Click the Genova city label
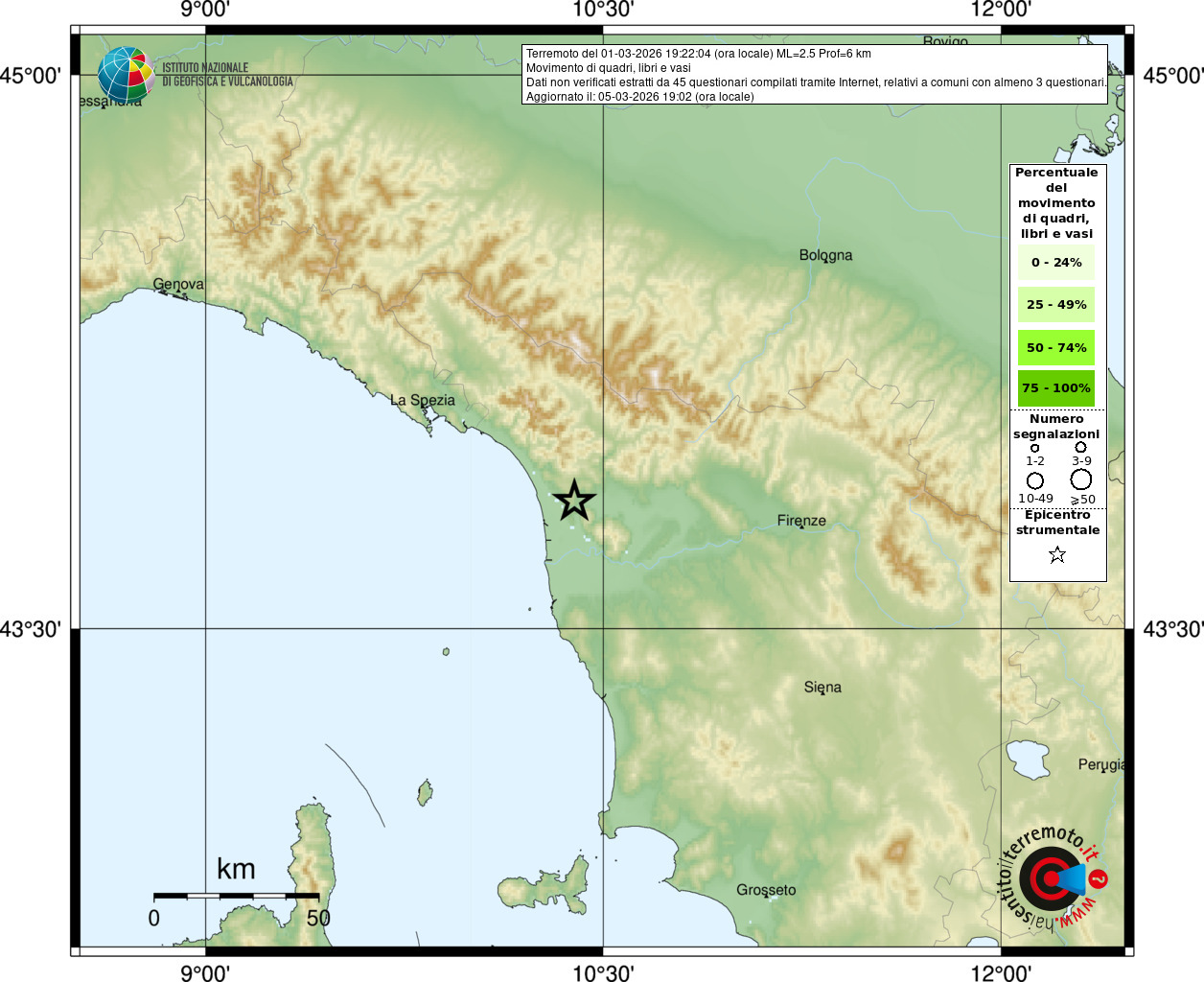Image resolution: width=1204 pixels, height=982 pixels. coord(178,284)
